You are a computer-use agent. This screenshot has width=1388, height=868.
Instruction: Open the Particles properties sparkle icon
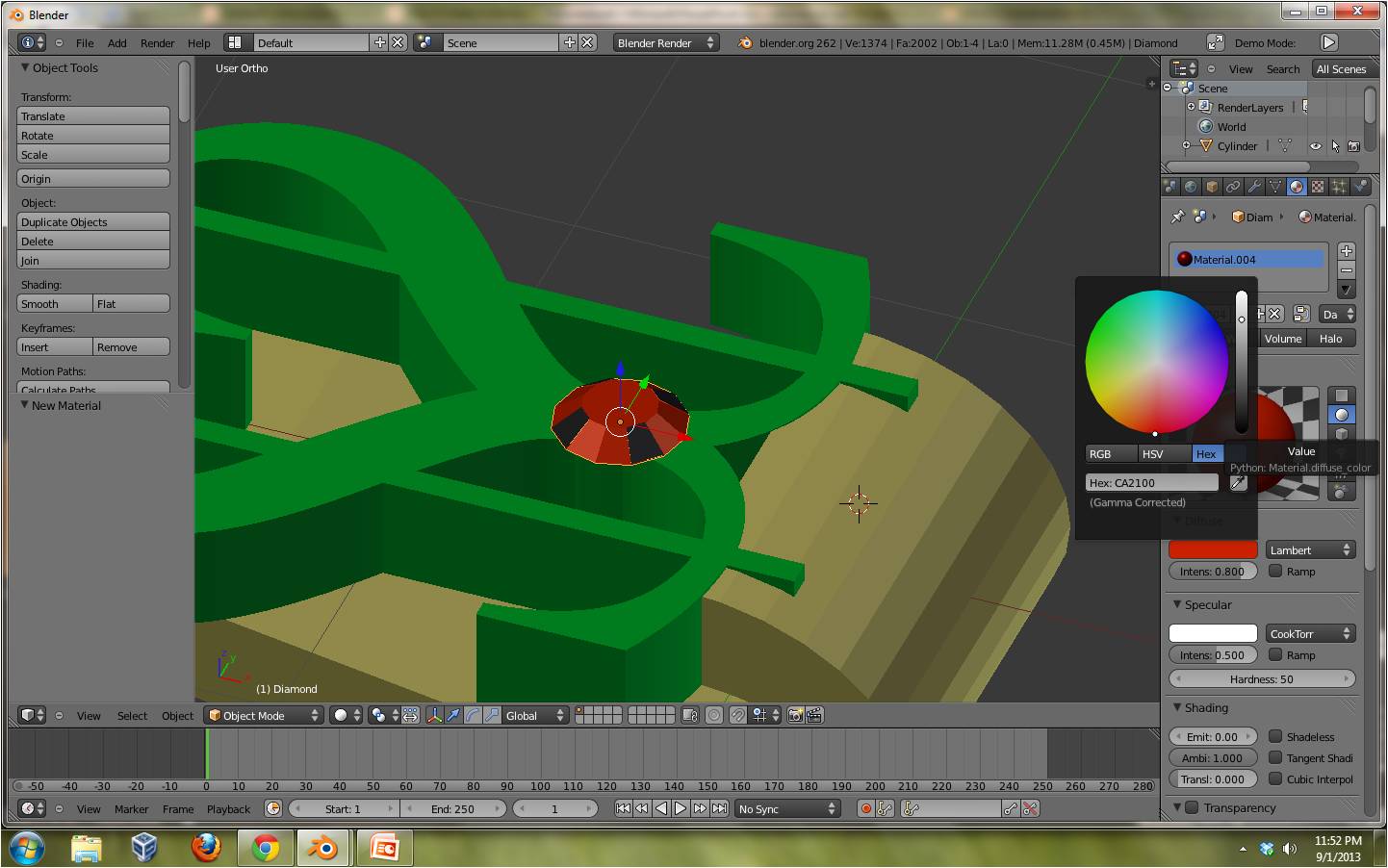(1339, 187)
